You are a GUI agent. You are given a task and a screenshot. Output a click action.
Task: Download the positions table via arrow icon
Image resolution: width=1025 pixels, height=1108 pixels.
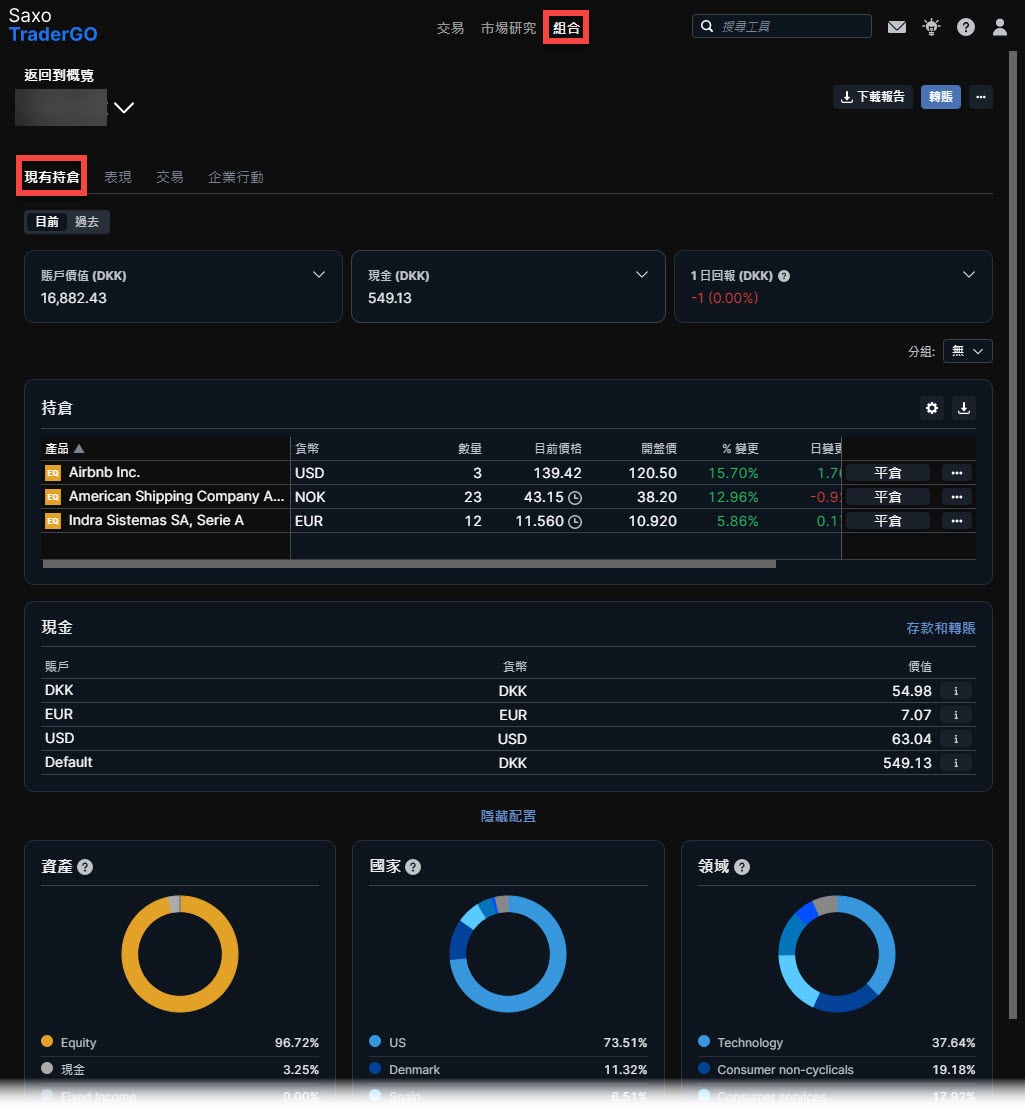[x=964, y=408]
